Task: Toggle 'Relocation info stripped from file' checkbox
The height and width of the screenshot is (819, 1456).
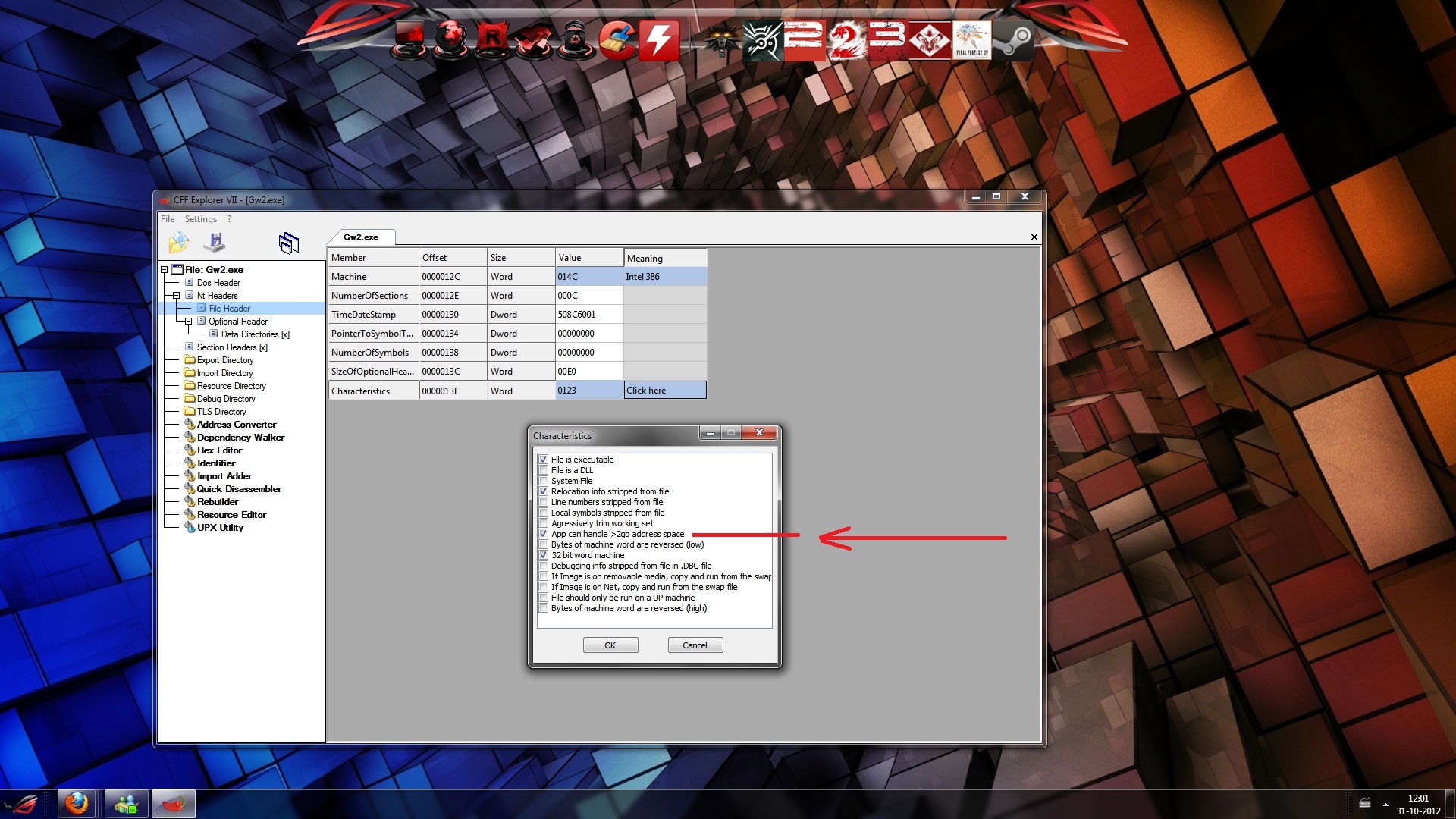Action: [x=544, y=491]
